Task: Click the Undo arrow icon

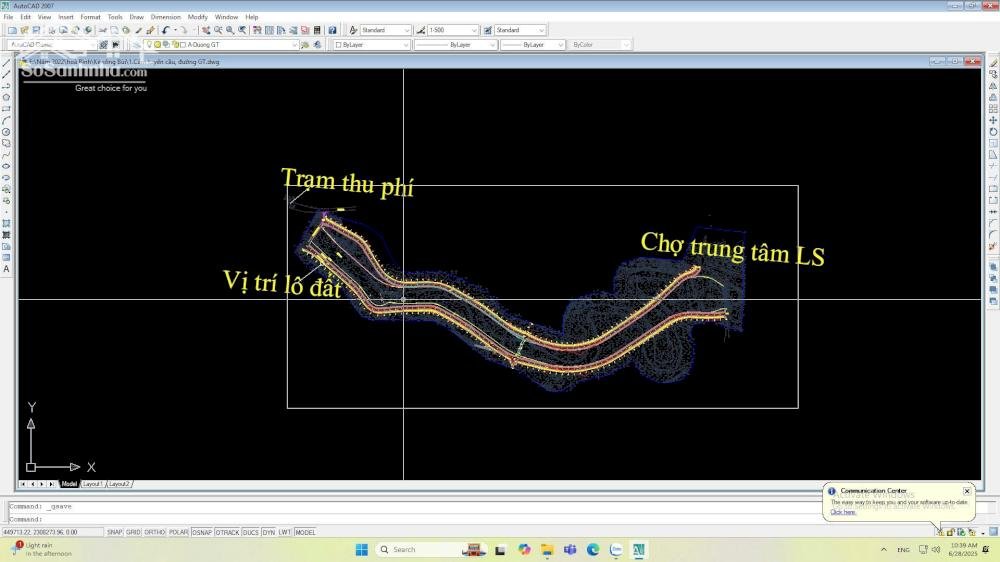Action: [x=166, y=30]
